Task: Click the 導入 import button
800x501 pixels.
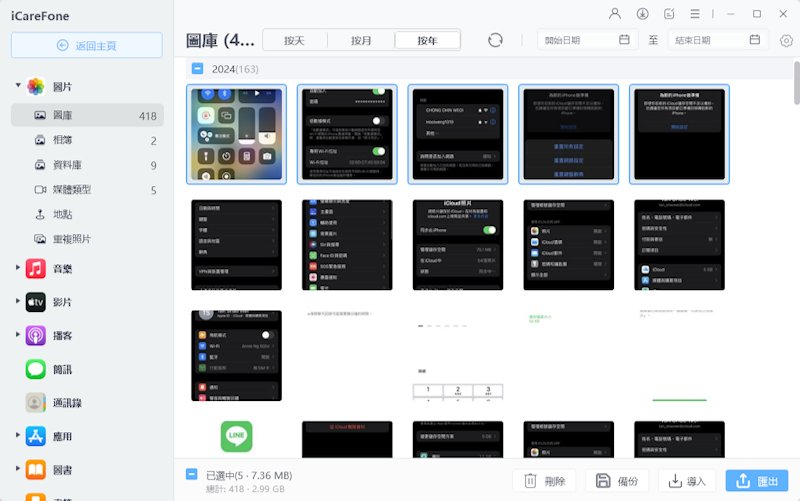Action: (687, 481)
